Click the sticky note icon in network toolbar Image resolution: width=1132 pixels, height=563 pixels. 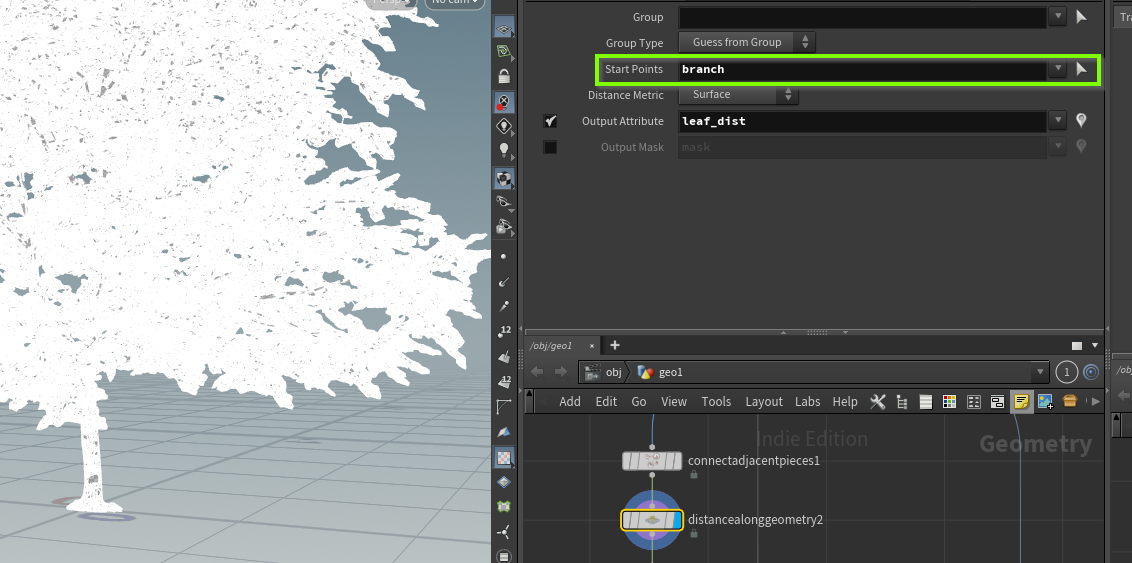1021,402
